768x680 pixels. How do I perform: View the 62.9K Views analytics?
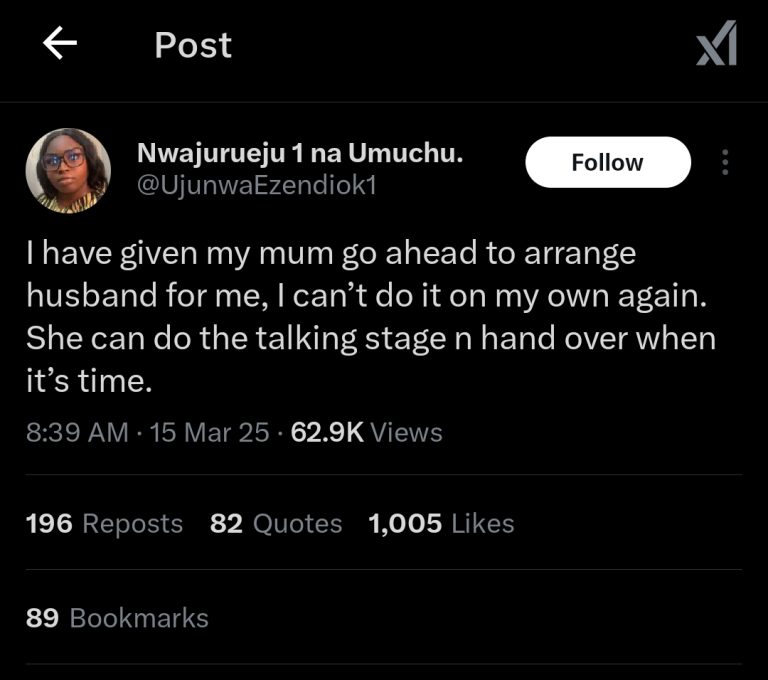click(366, 432)
